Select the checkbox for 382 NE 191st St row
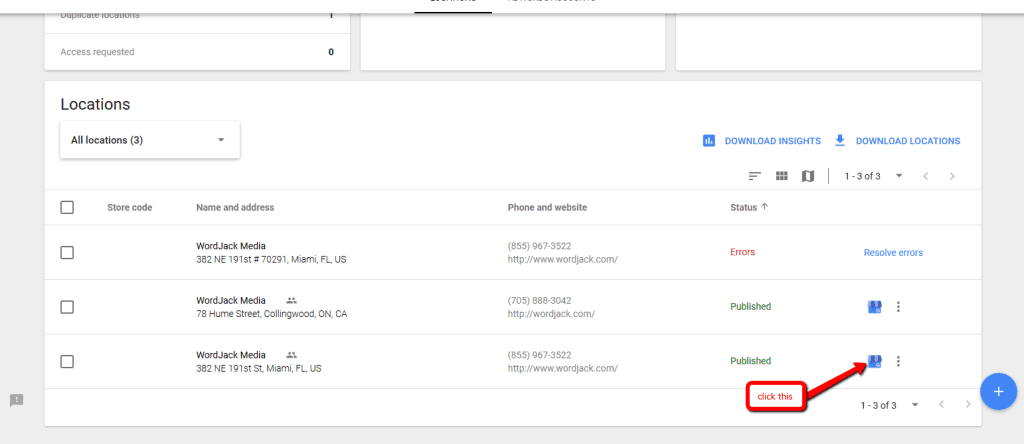Viewport: 1024px width, 444px height. (67, 361)
